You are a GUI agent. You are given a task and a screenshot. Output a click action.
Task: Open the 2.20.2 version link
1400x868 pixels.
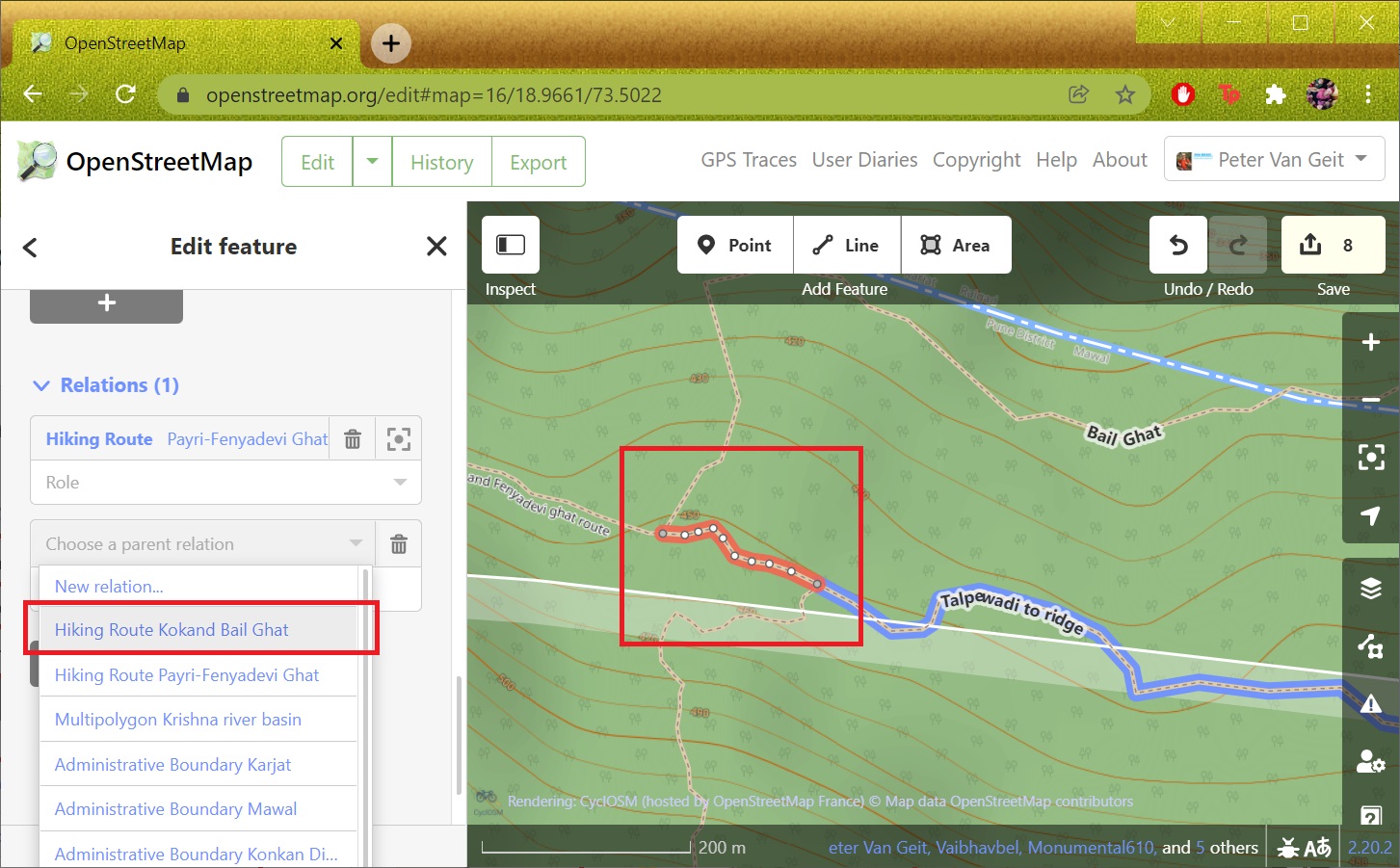point(1369,848)
